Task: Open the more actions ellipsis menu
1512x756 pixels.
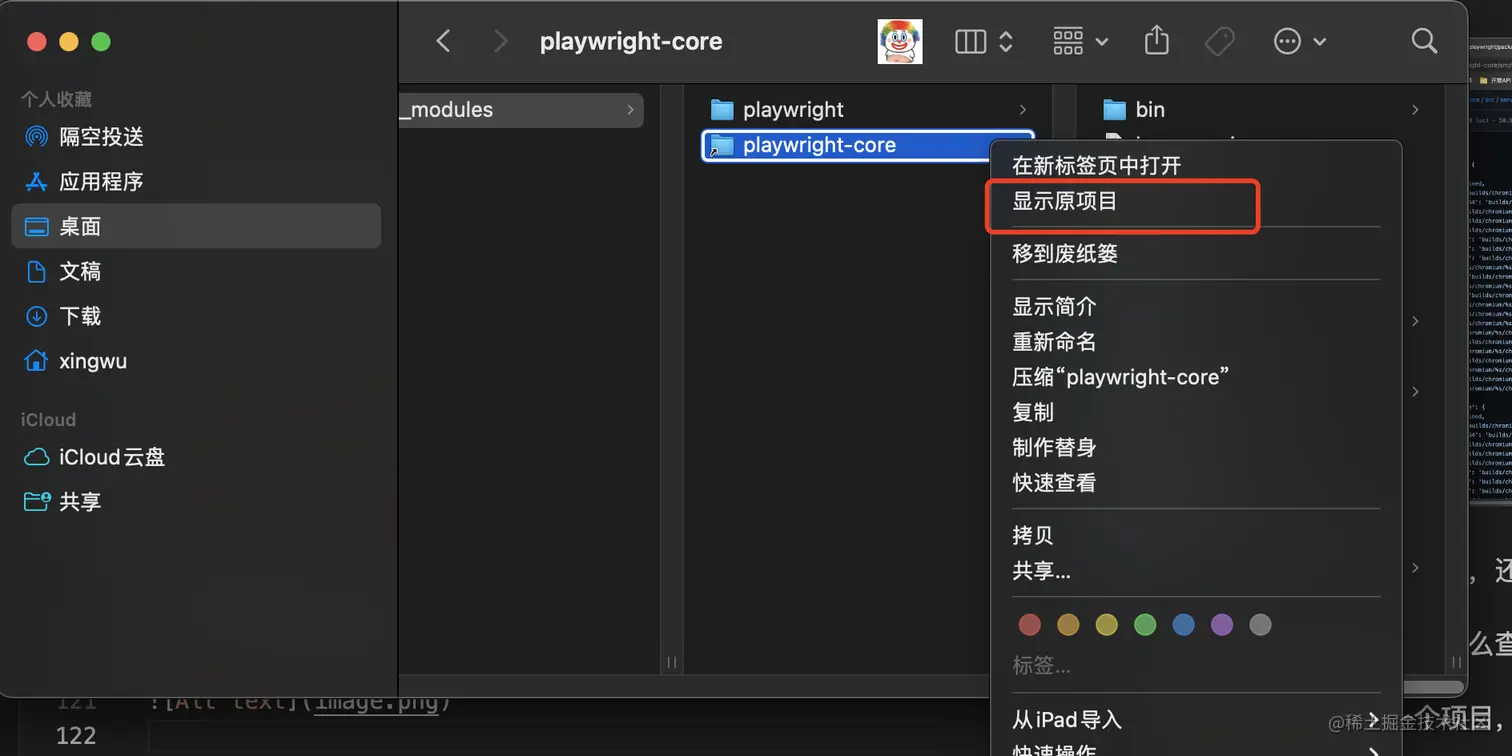Action: (x=1298, y=41)
